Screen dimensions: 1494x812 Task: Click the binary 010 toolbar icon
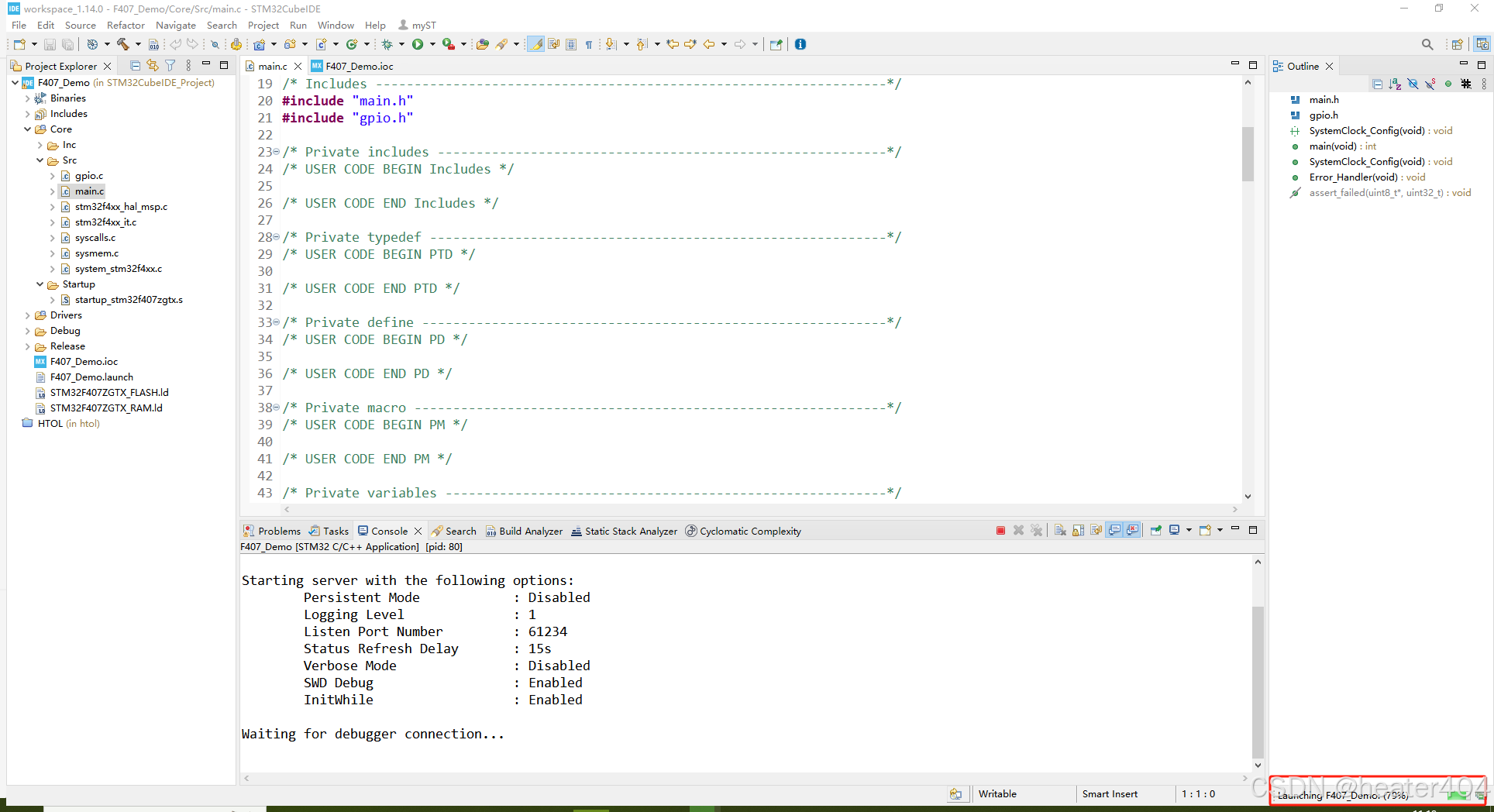pos(153,44)
